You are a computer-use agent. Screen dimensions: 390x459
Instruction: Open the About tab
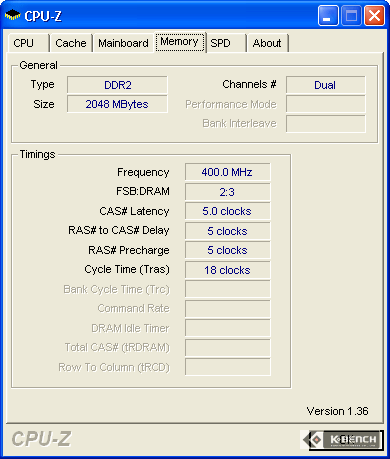[267, 43]
